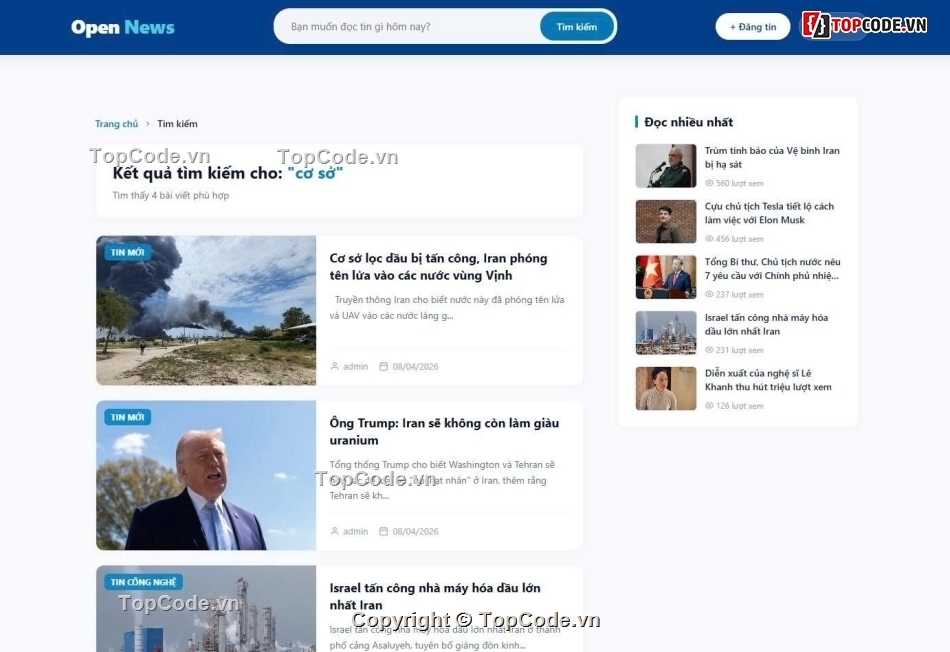Open the Trang chủ breadcrumb link
The image size is (950, 652).
(116, 124)
